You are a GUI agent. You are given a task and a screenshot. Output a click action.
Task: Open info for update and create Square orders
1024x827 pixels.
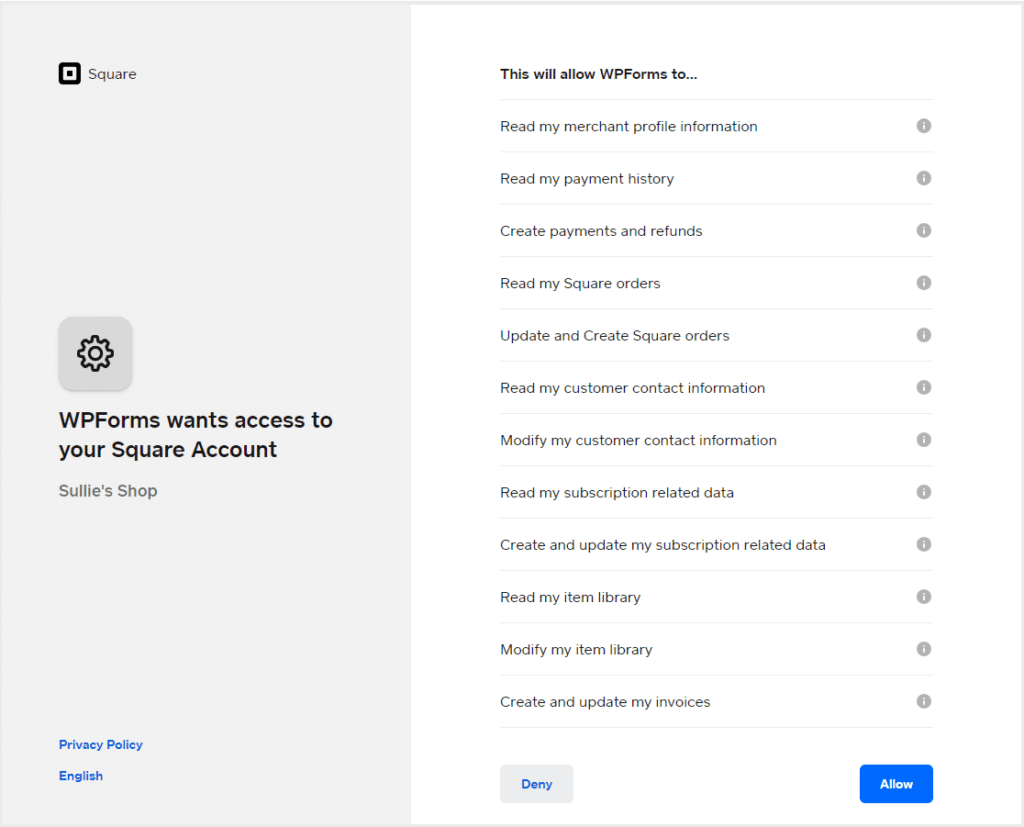point(923,335)
